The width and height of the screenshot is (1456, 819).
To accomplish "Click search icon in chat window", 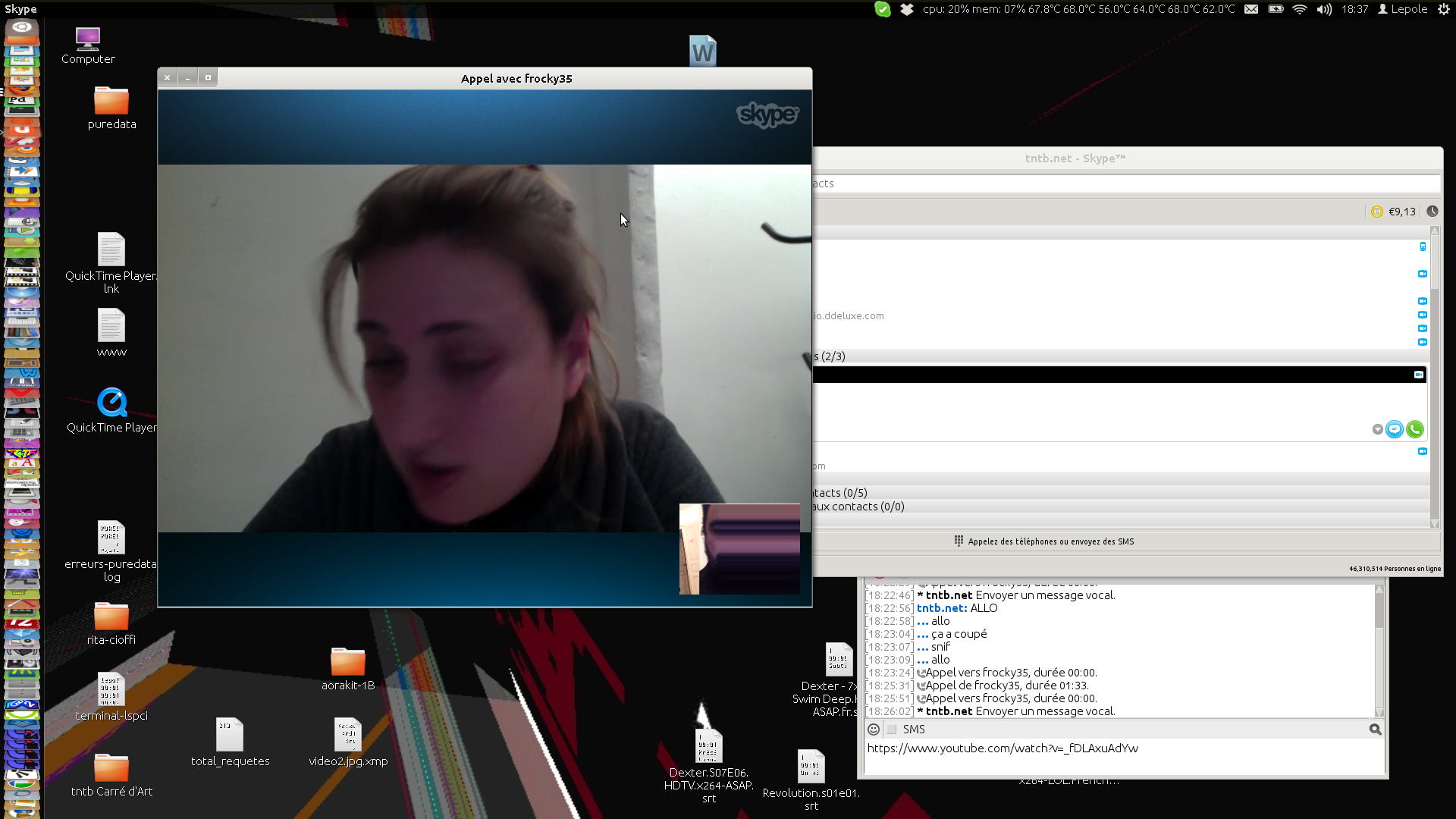I will click(1375, 730).
